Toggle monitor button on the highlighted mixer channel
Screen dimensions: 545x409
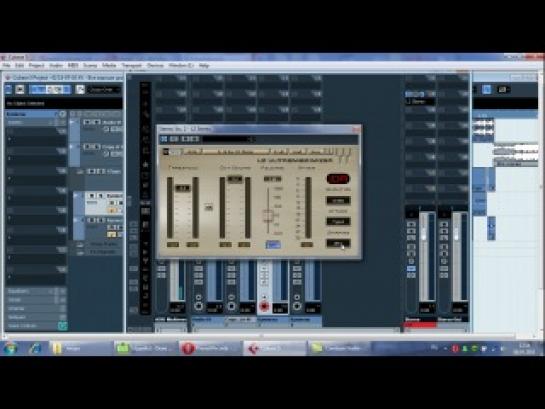[x=264, y=296]
